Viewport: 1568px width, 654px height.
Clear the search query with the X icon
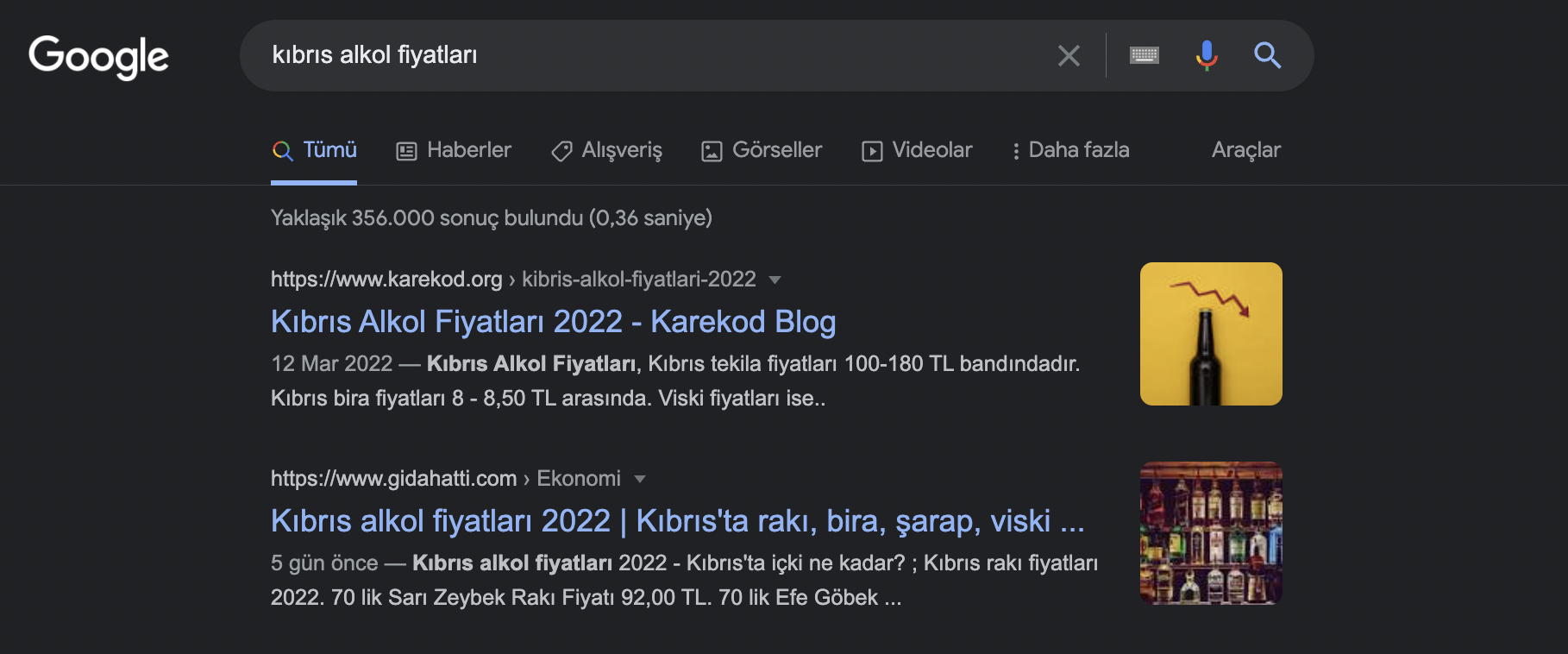coord(1069,56)
